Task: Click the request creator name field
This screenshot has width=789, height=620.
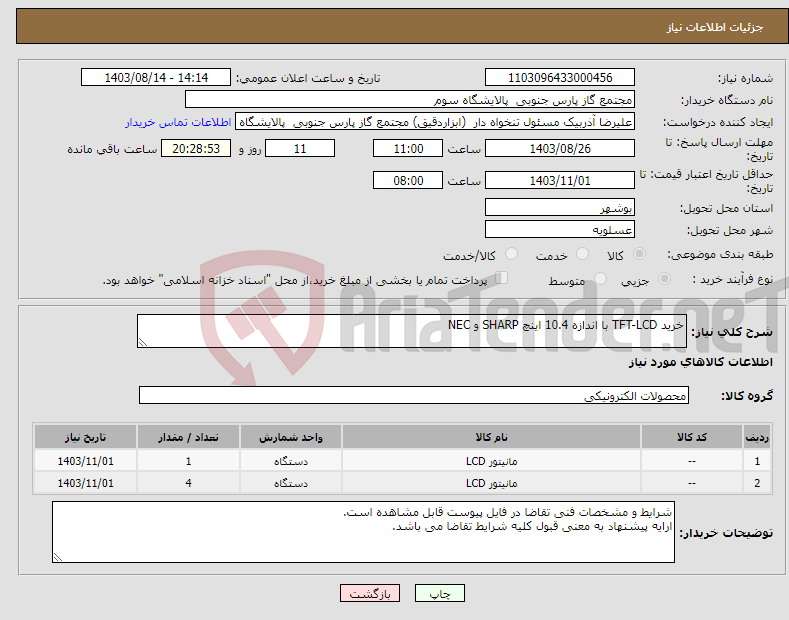Action: tap(435, 122)
